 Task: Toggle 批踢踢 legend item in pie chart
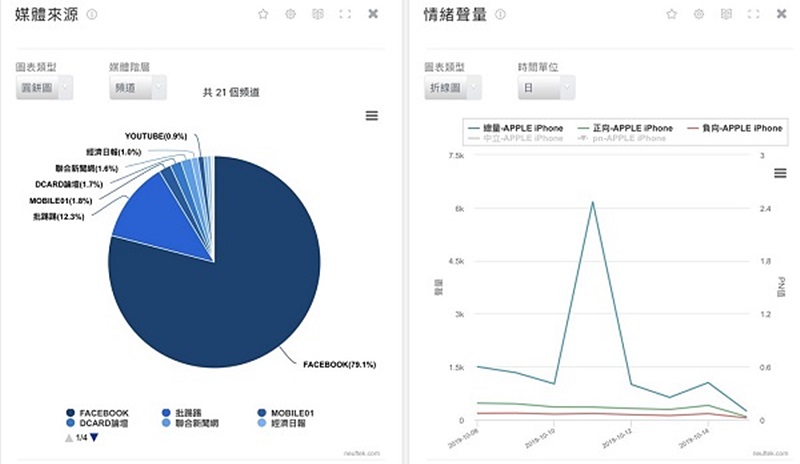[x=182, y=413]
